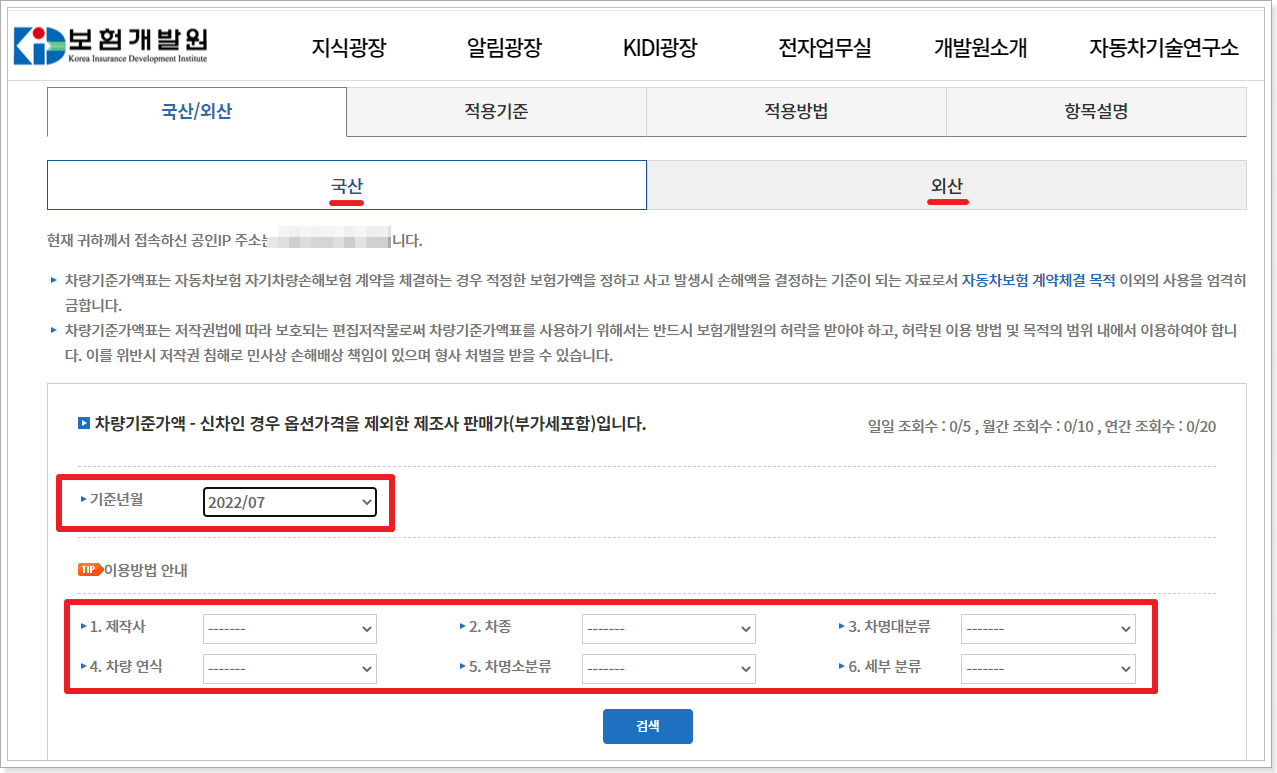The image size is (1277, 773).
Task: Open the 차종 vehicle type dropdown
Action: coord(668,629)
